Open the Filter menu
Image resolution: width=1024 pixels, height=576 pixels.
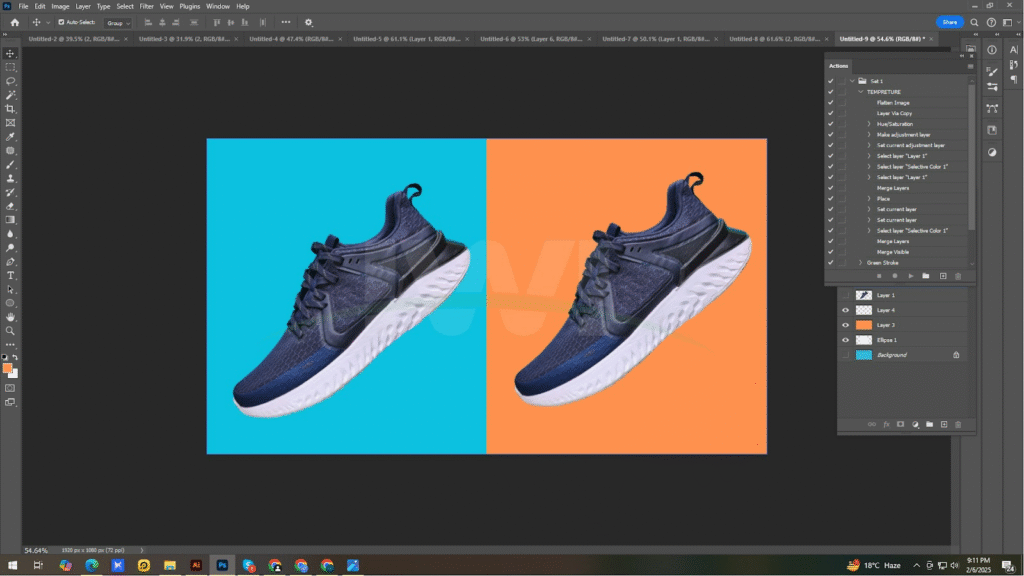pyautogui.click(x=146, y=7)
